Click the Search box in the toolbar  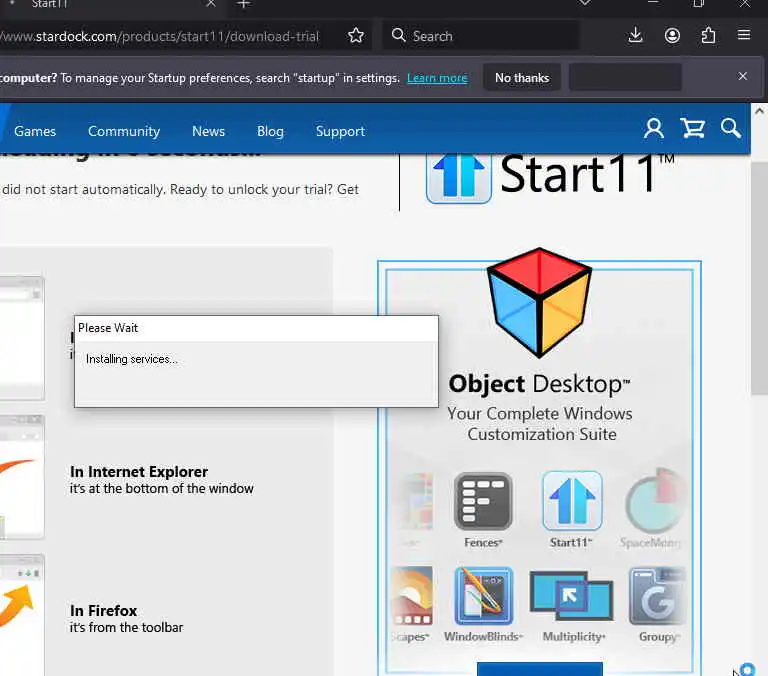(480, 35)
